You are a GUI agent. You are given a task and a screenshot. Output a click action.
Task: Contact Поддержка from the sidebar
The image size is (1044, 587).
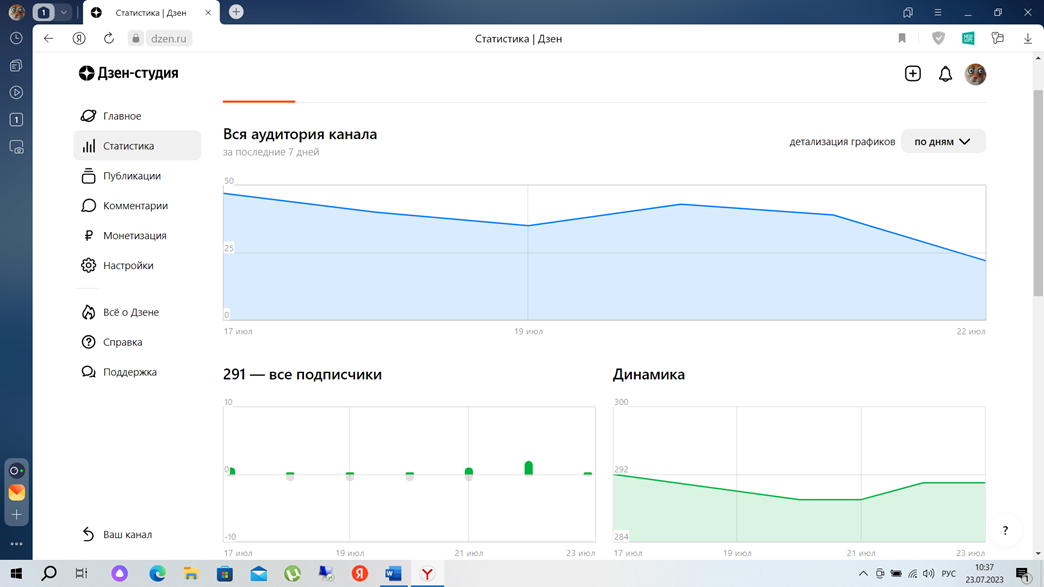point(119,372)
